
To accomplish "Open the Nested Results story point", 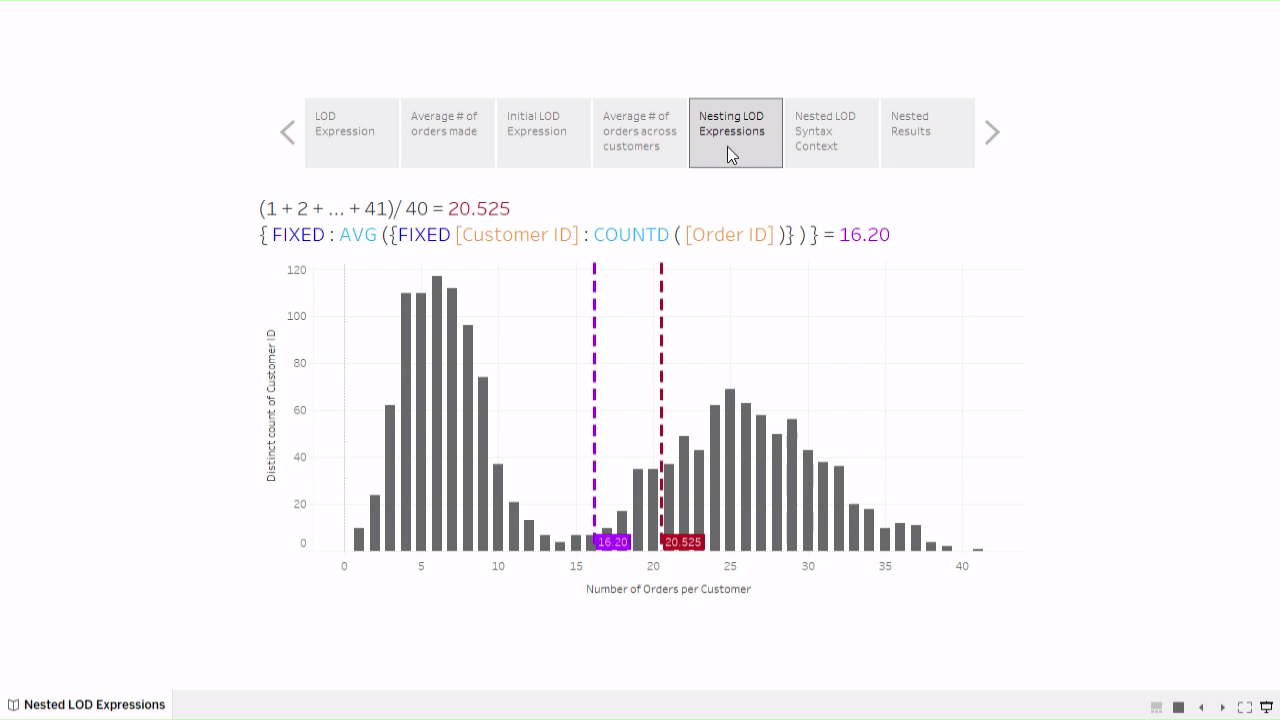I will point(927,132).
